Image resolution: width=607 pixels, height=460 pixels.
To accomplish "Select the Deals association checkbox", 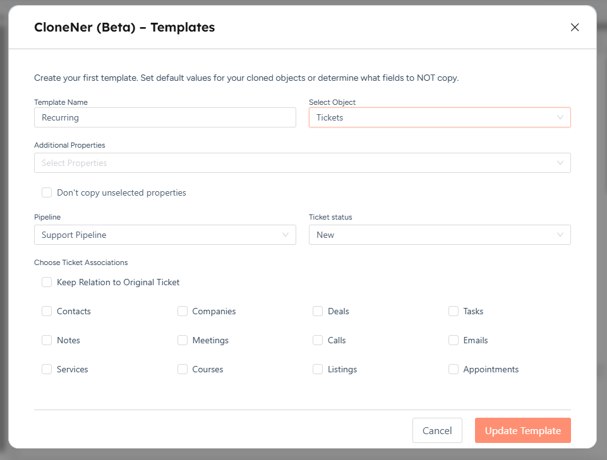I will tap(318, 311).
